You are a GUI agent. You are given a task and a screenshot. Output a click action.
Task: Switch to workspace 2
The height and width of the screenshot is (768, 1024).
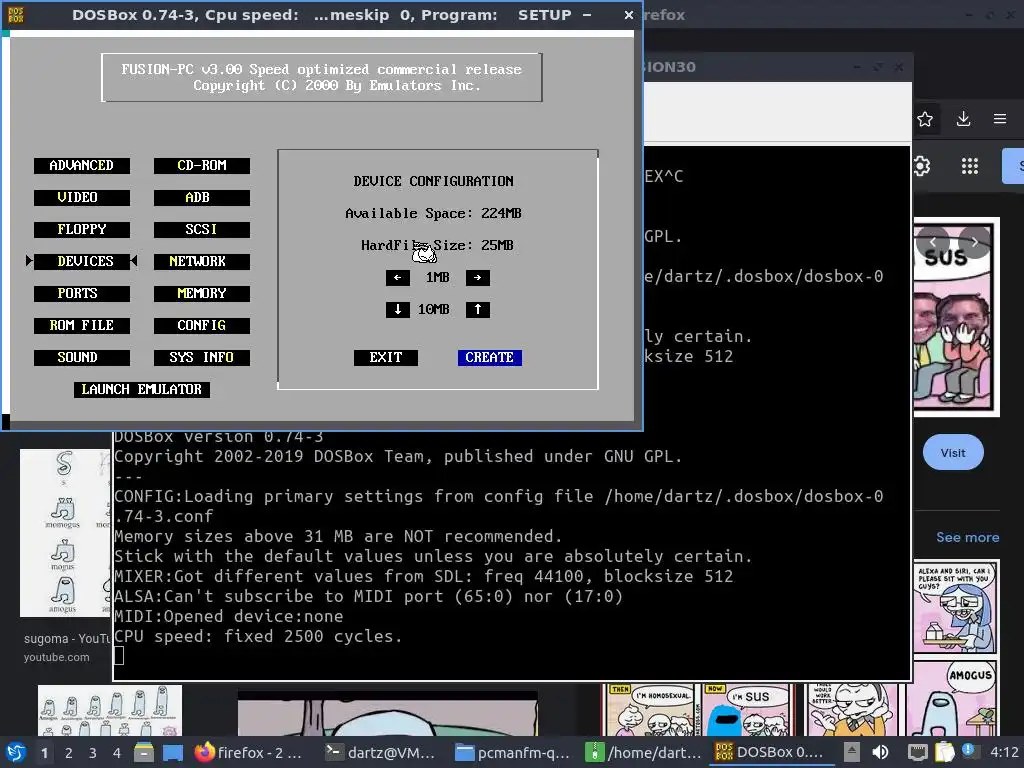point(69,753)
